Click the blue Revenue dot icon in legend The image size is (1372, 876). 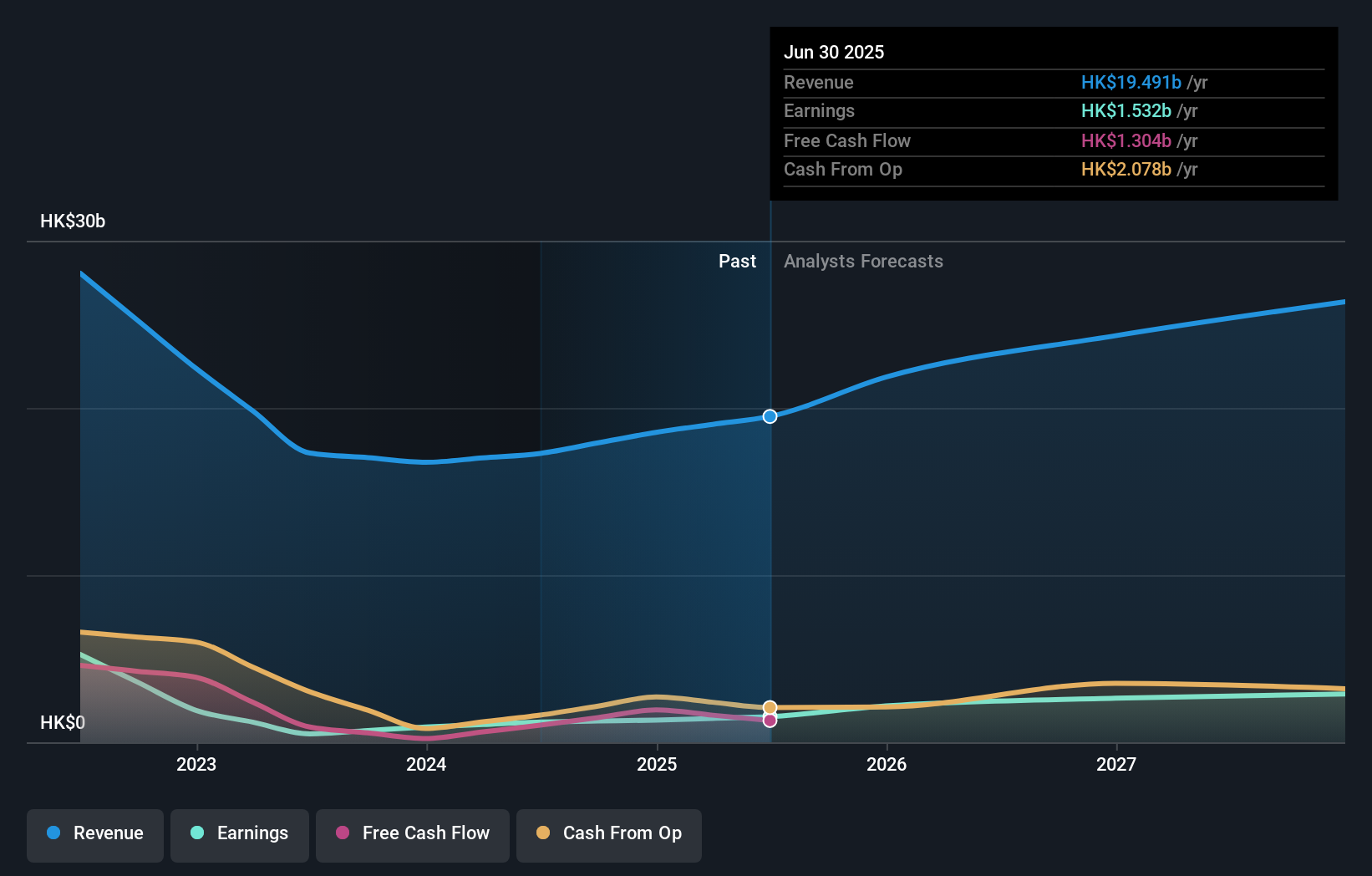tap(53, 834)
